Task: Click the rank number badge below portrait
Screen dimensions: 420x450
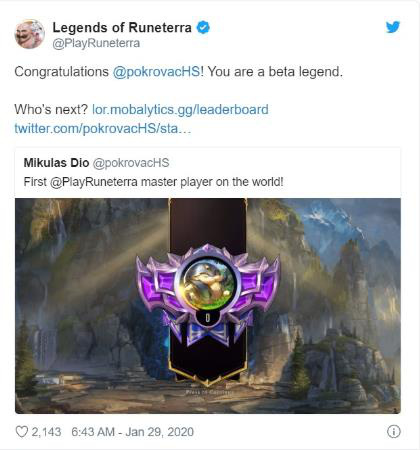Action: tap(208, 318)
